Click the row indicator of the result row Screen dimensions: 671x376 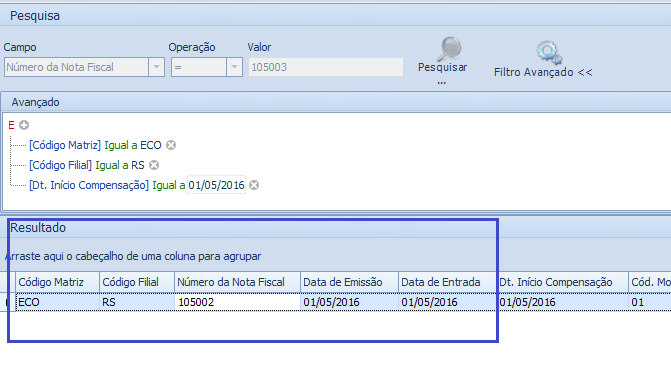pos(8,302)
